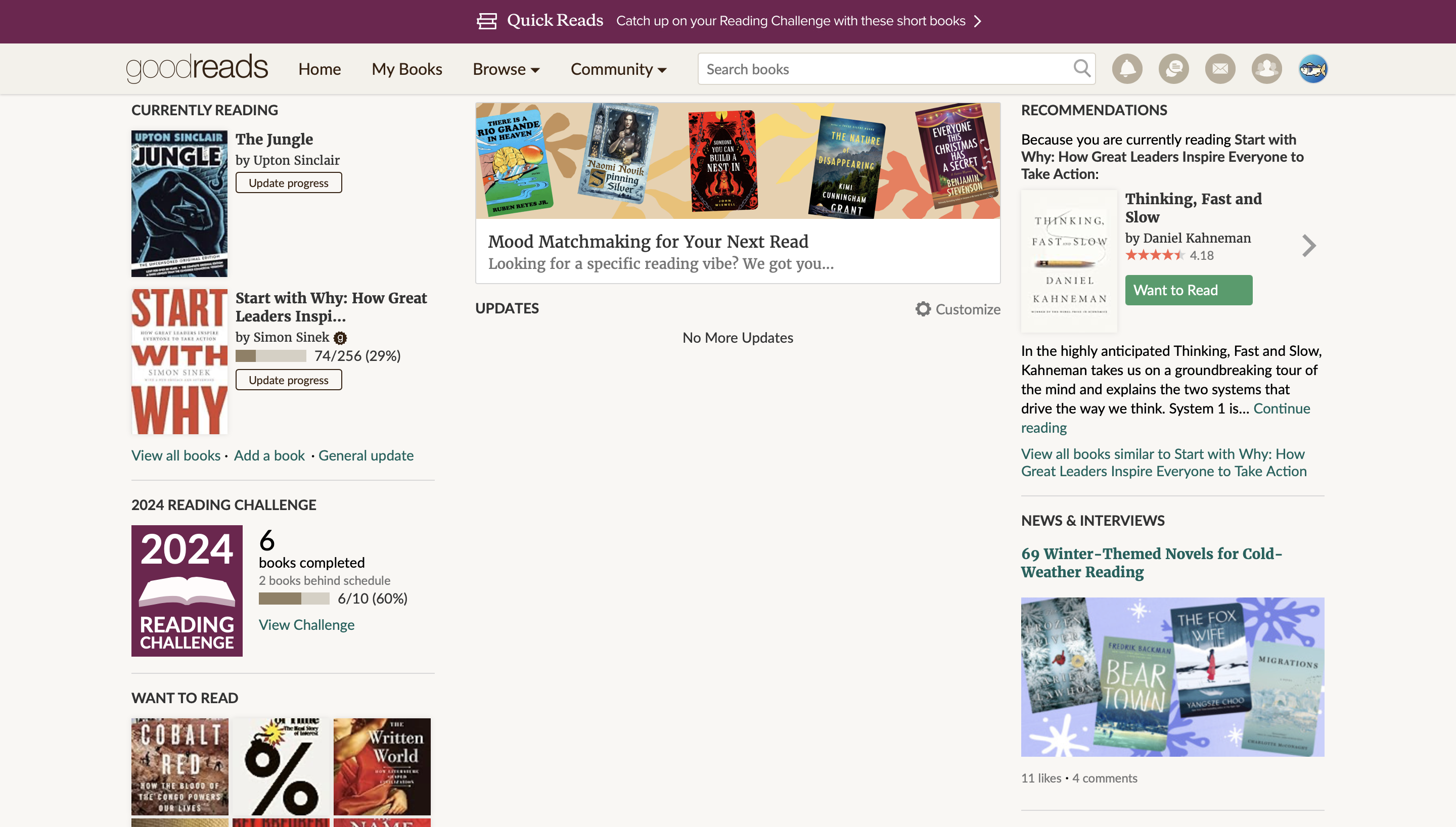Click the search magnifying glass icon
Viewport: 1456px width, 827px height.
click(x=1082, y=69)
